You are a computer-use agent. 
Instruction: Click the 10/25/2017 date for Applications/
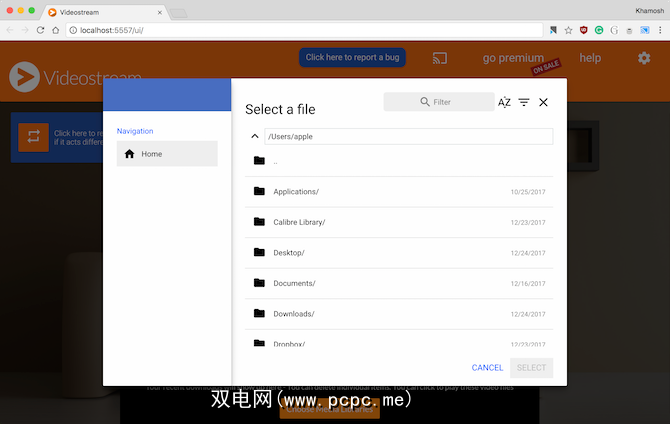point(528,192)
